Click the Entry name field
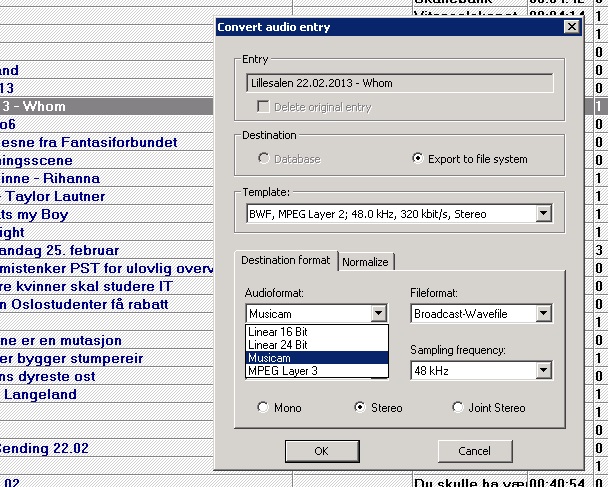Viewport: 608px width, 487px height. (x=399, y=83)
